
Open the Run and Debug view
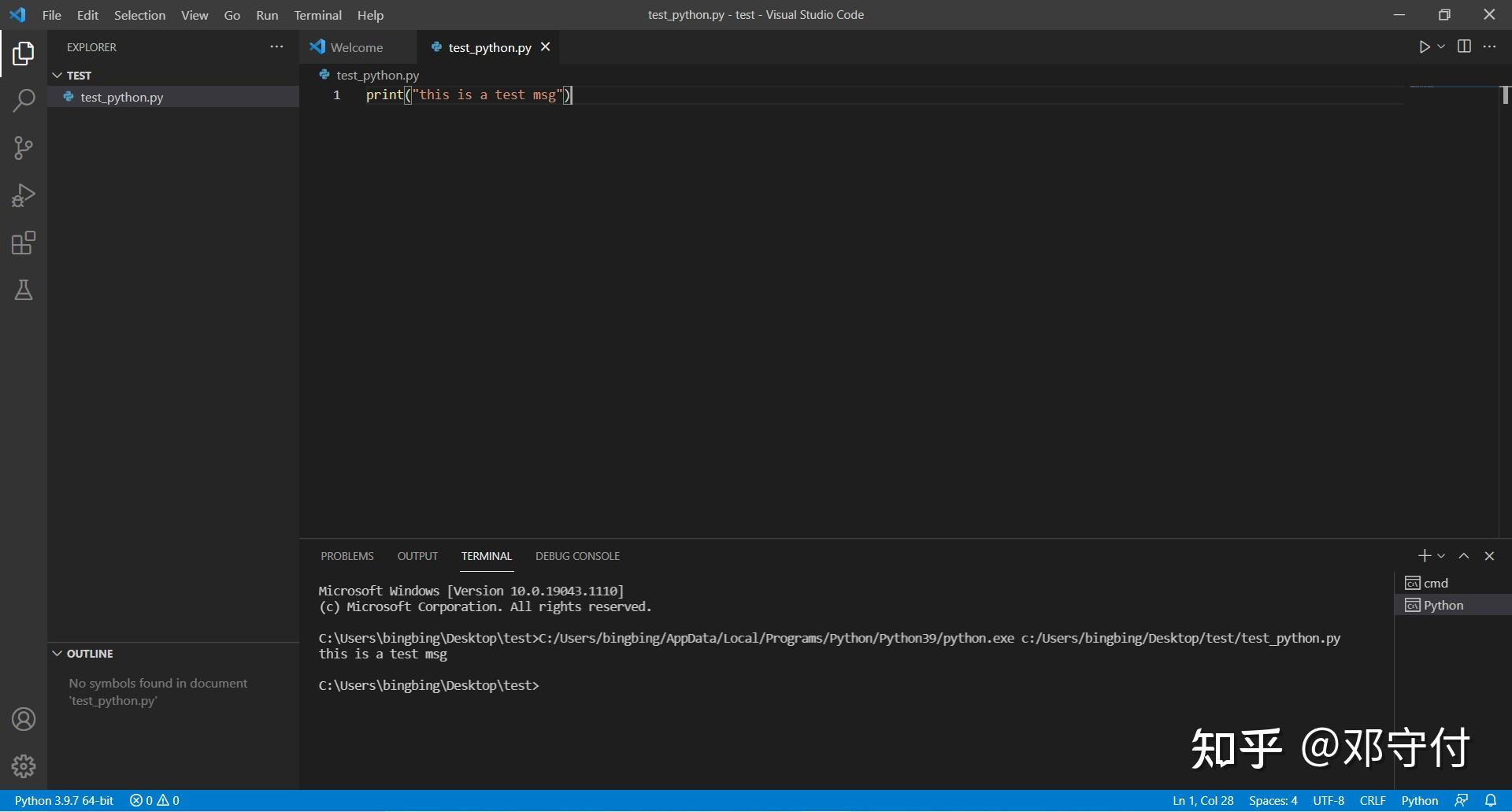pos(23,195)
